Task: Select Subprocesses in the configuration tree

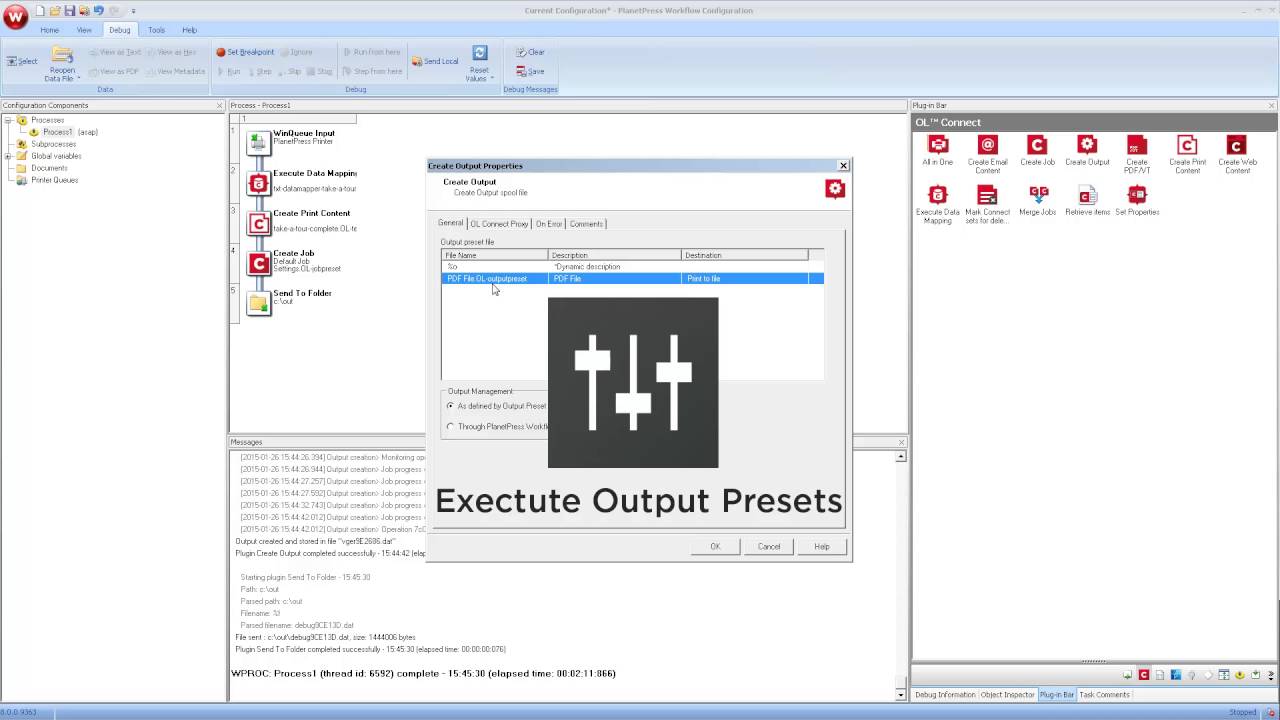Action: click(x=53, y=144)
